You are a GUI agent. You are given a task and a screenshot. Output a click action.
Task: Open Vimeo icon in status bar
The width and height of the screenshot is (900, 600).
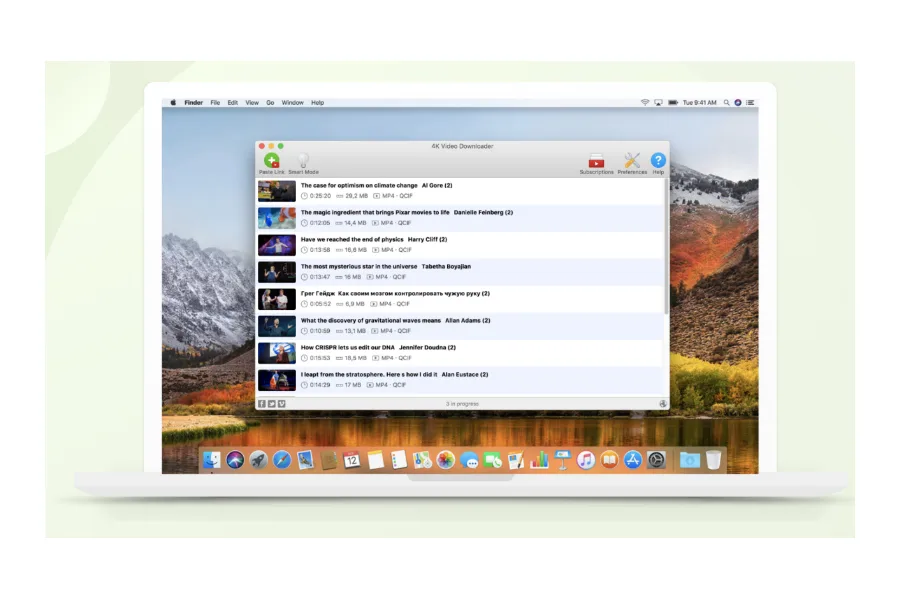[281, 404]
